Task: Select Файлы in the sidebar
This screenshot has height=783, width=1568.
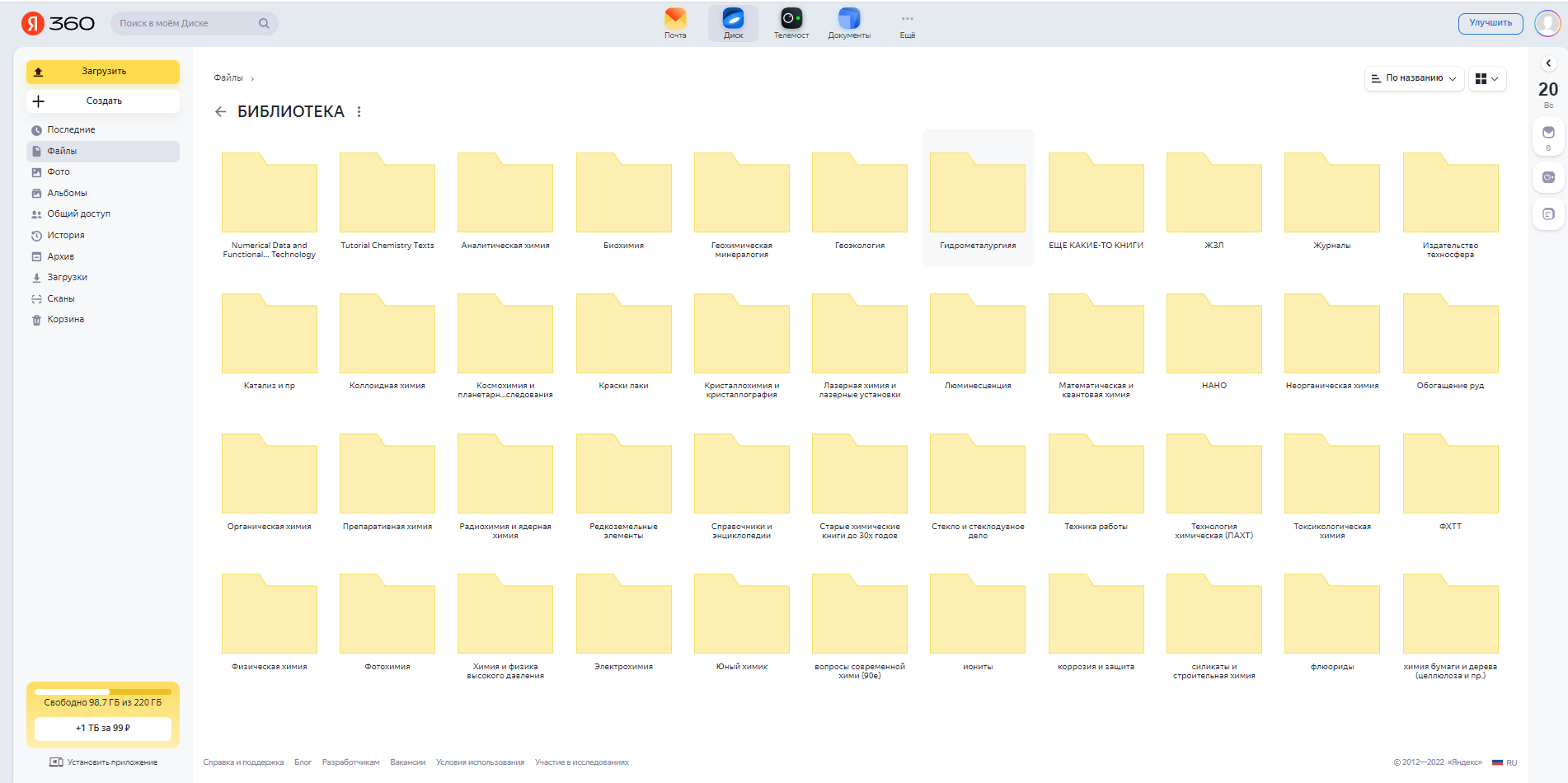Action: point(103,151)
